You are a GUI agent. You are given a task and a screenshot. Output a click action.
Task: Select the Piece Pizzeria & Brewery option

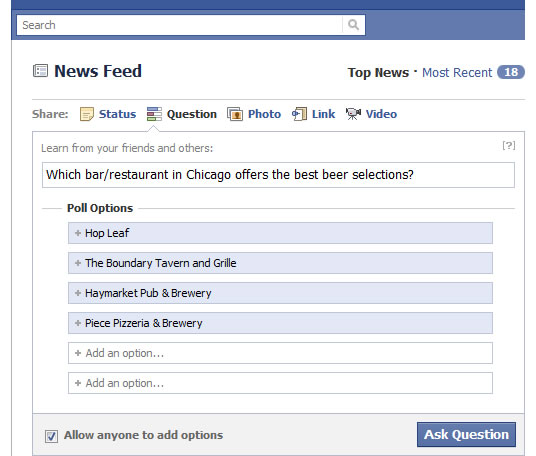(280, 323)
